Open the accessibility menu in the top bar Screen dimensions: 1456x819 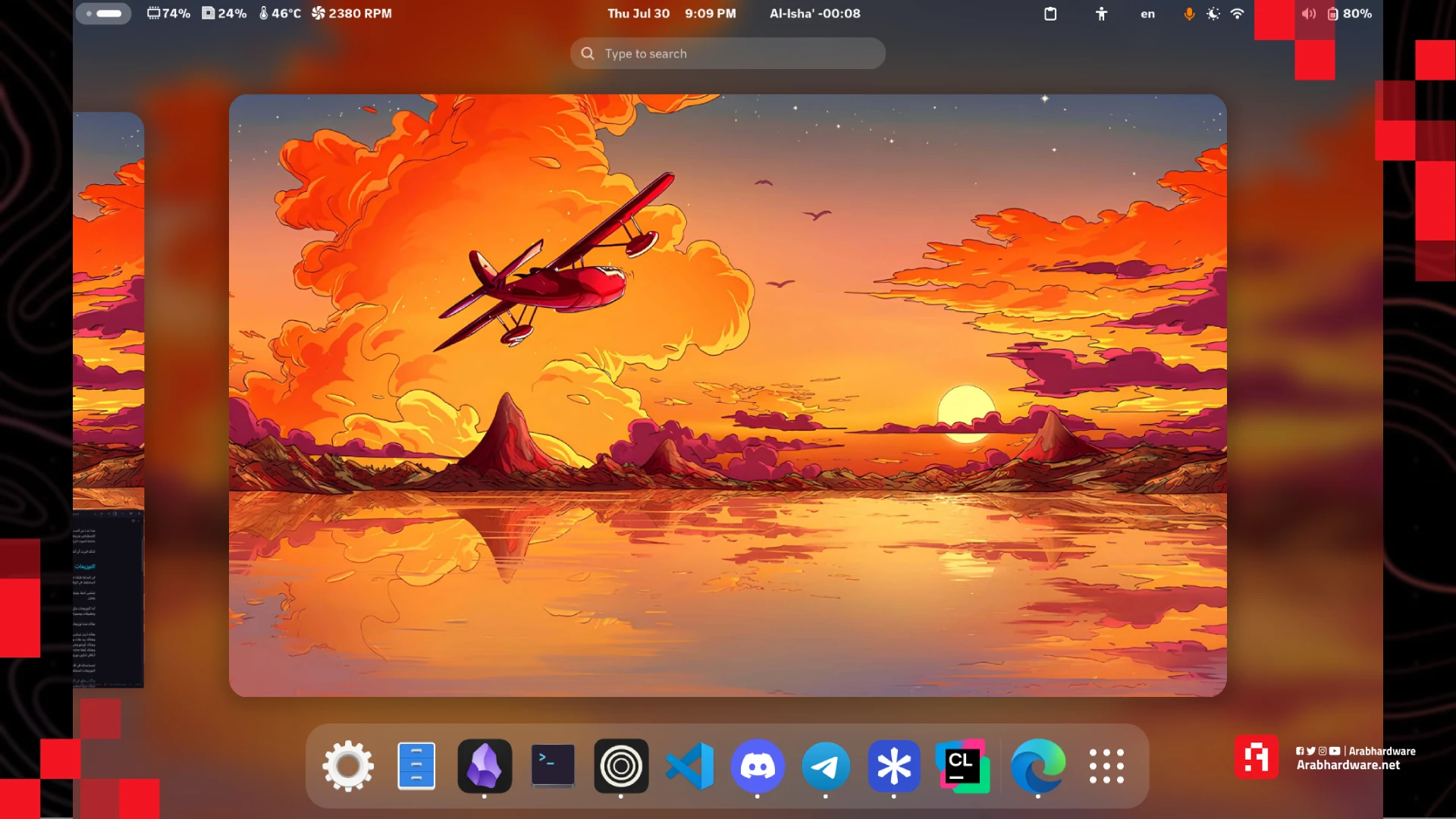[x=1101, y=14]
